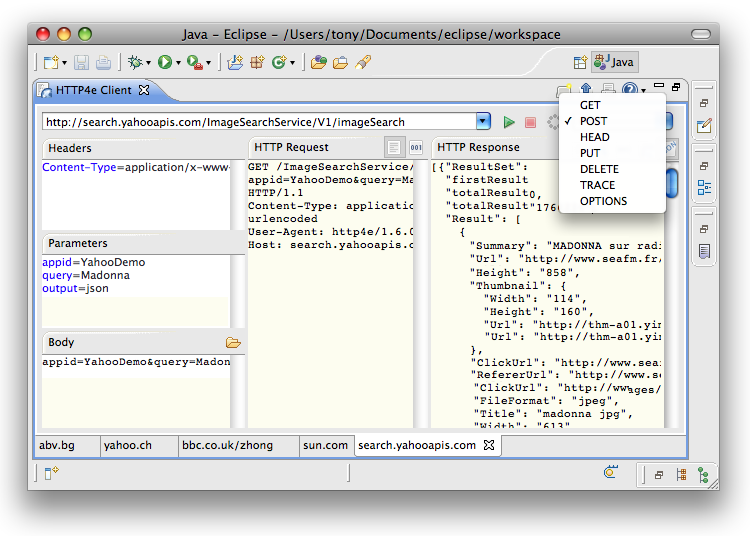Click the request URL input field
The width and height of the screenshot is (750, 536).
tap(258, 122)
